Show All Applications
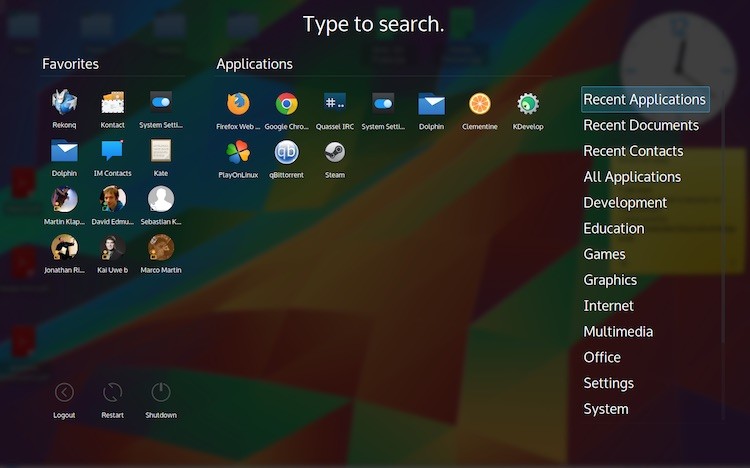 [632, 177]
